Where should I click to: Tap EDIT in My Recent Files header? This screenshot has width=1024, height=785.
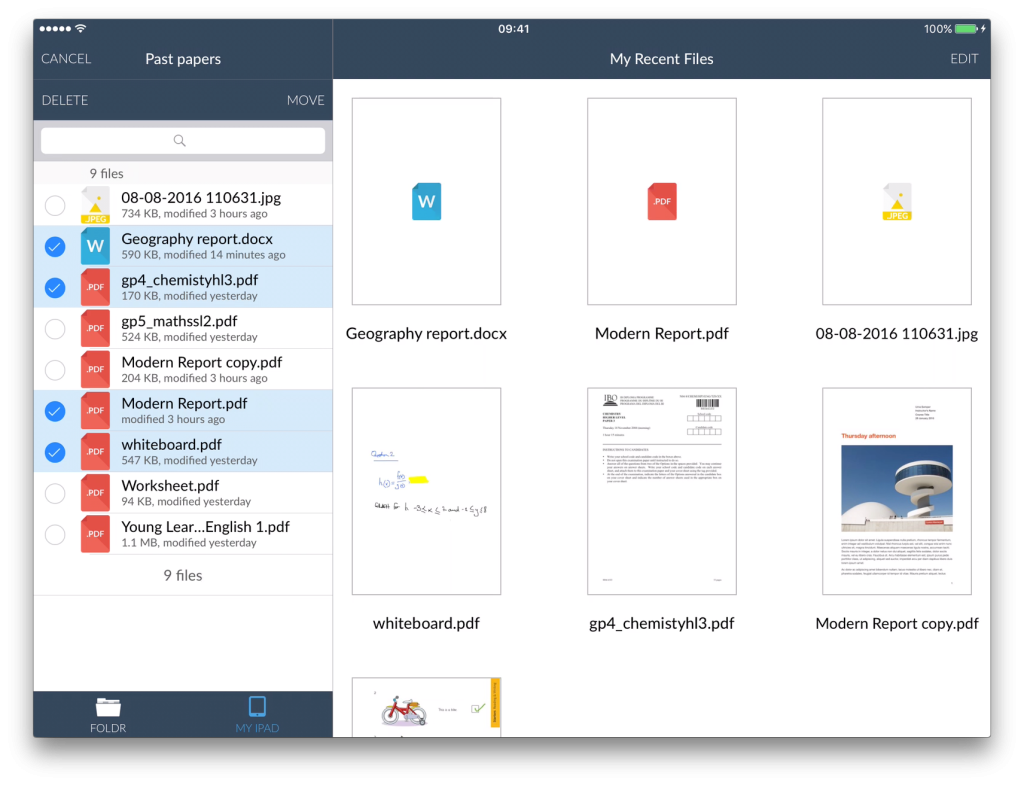click(964, 59)
